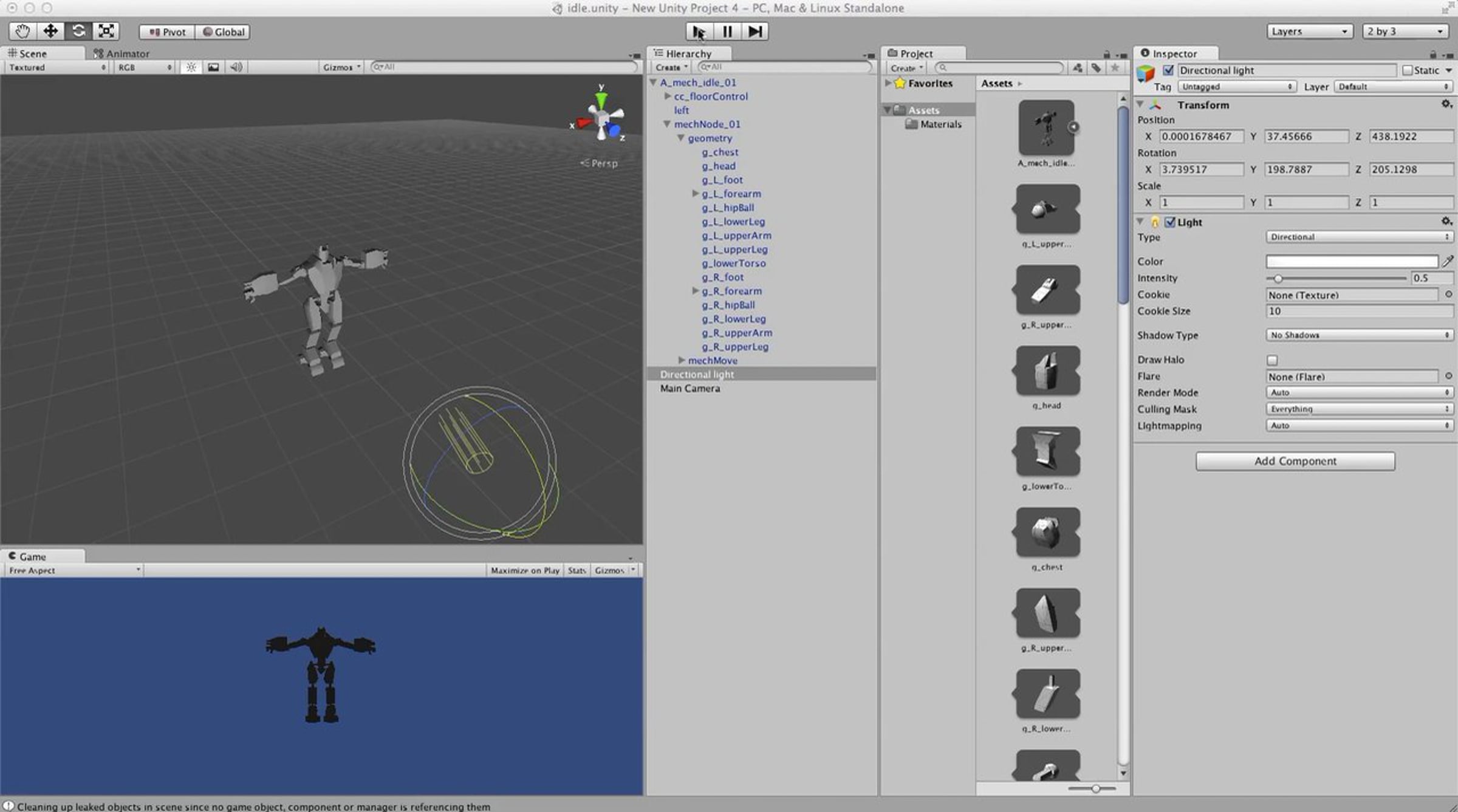Toggle the Directional light active checkbox
1458x812 pixels.
pyautogui.click(x=1168, y=70)
